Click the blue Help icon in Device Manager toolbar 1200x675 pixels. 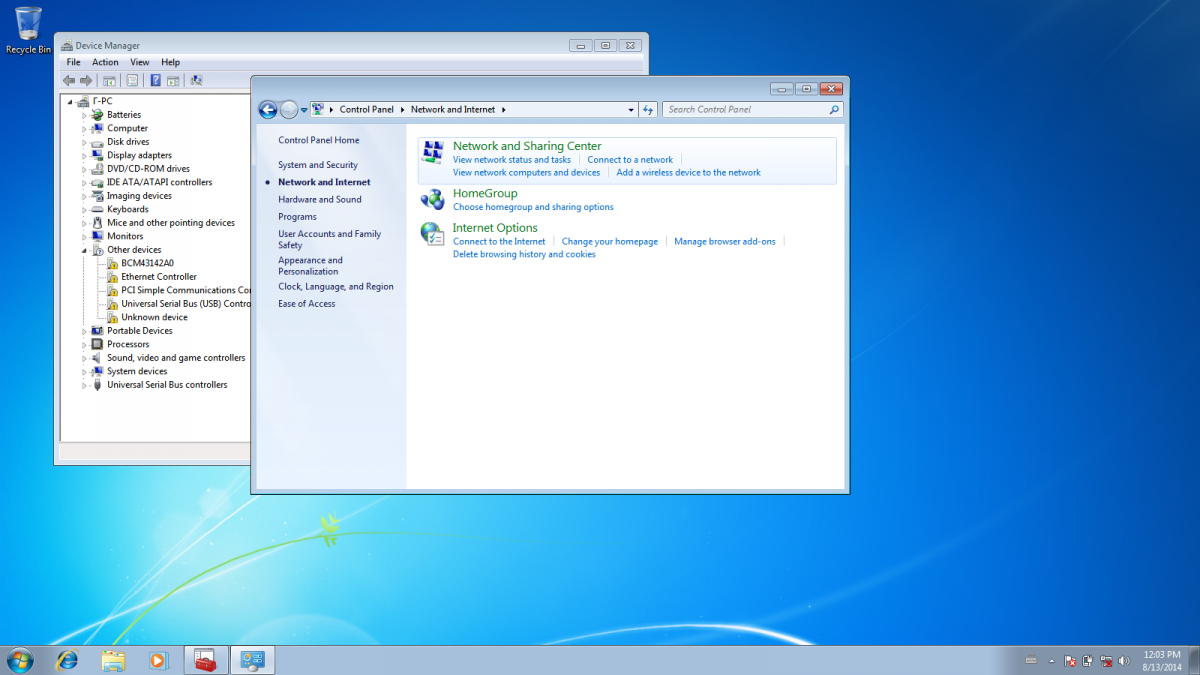coord(155,80)
